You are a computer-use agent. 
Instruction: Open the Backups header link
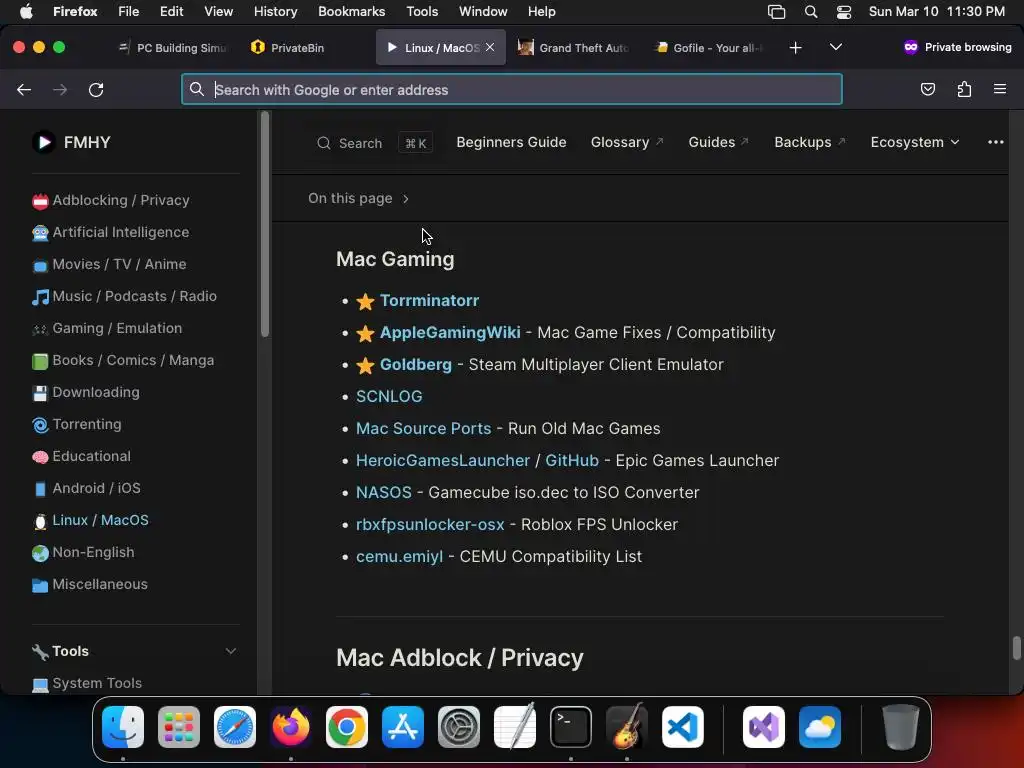[809, 142]
